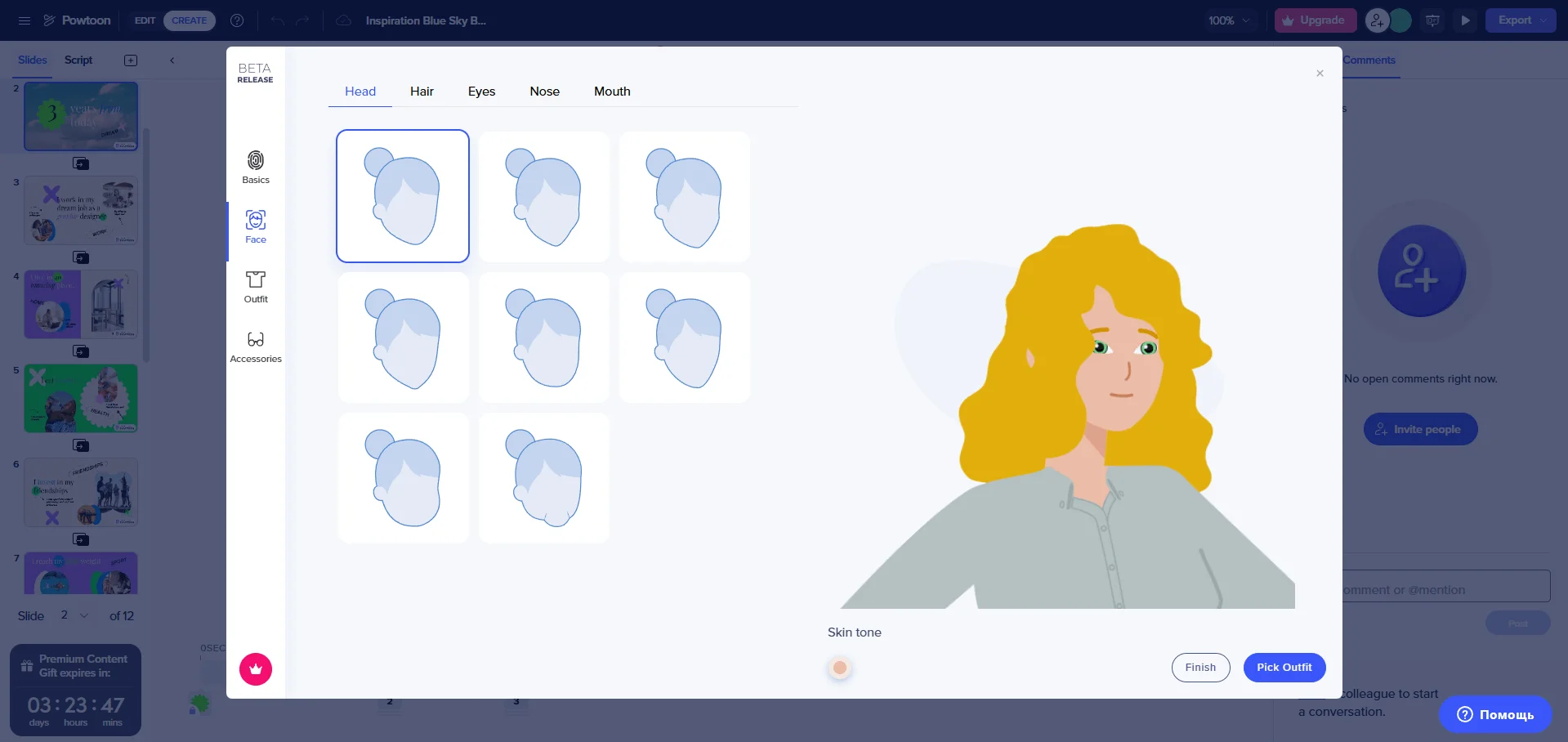Choose the second head shape option in the first row
The image size is (1568, 742).
pos(544,197)
